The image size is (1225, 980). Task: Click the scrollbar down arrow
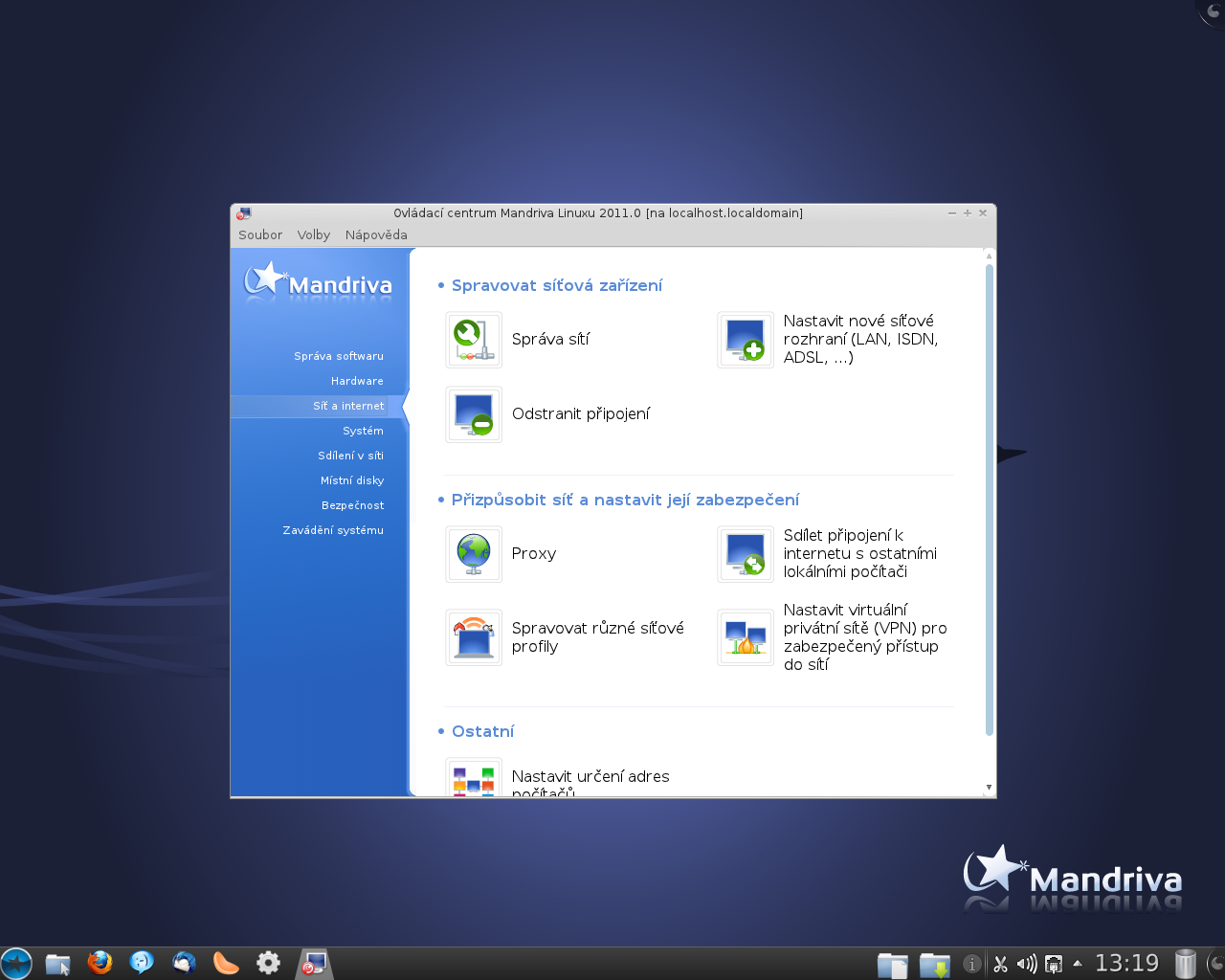990,788
